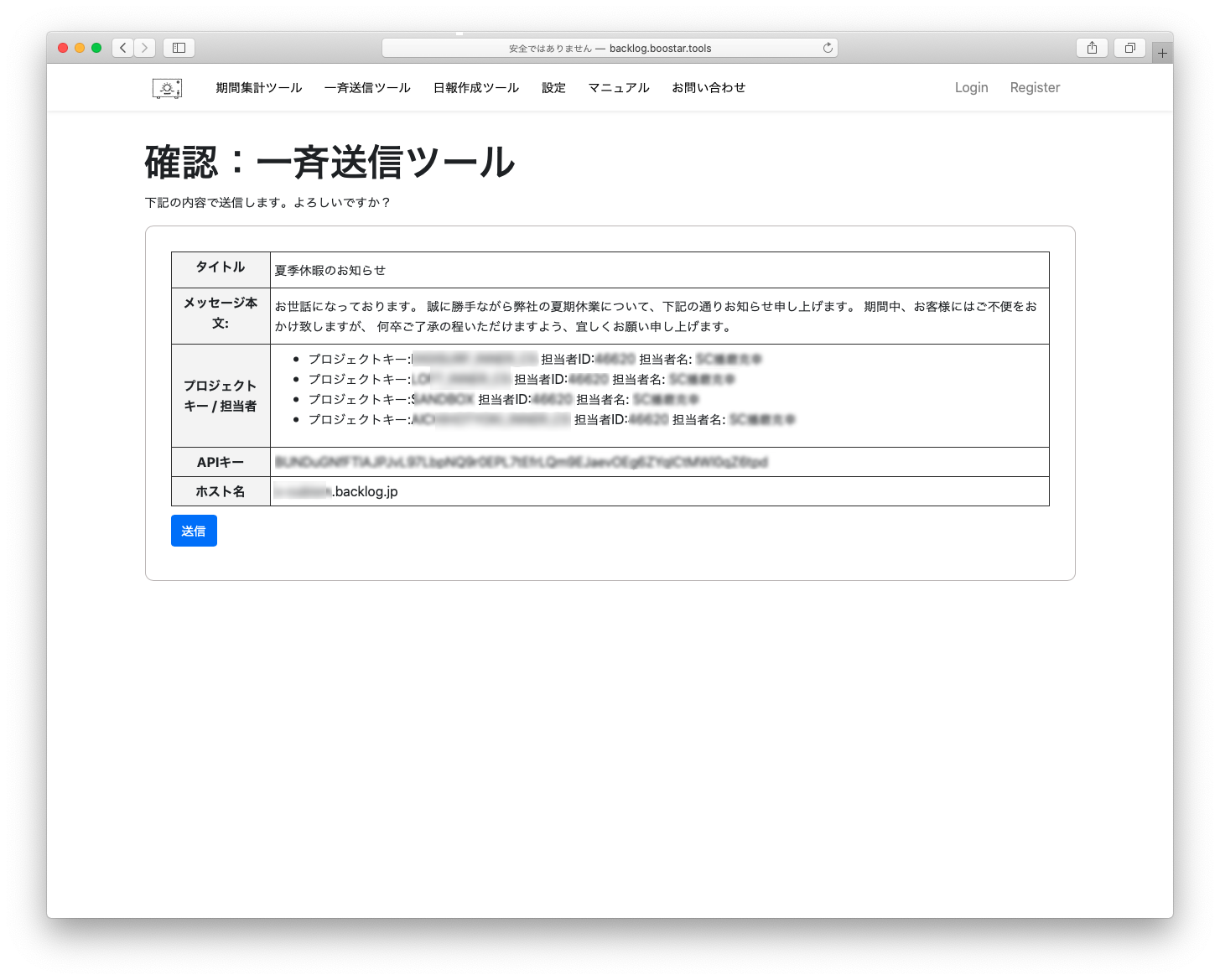Reload the page with the refresh icon
1220x980 pixels.
coord(828,48)
